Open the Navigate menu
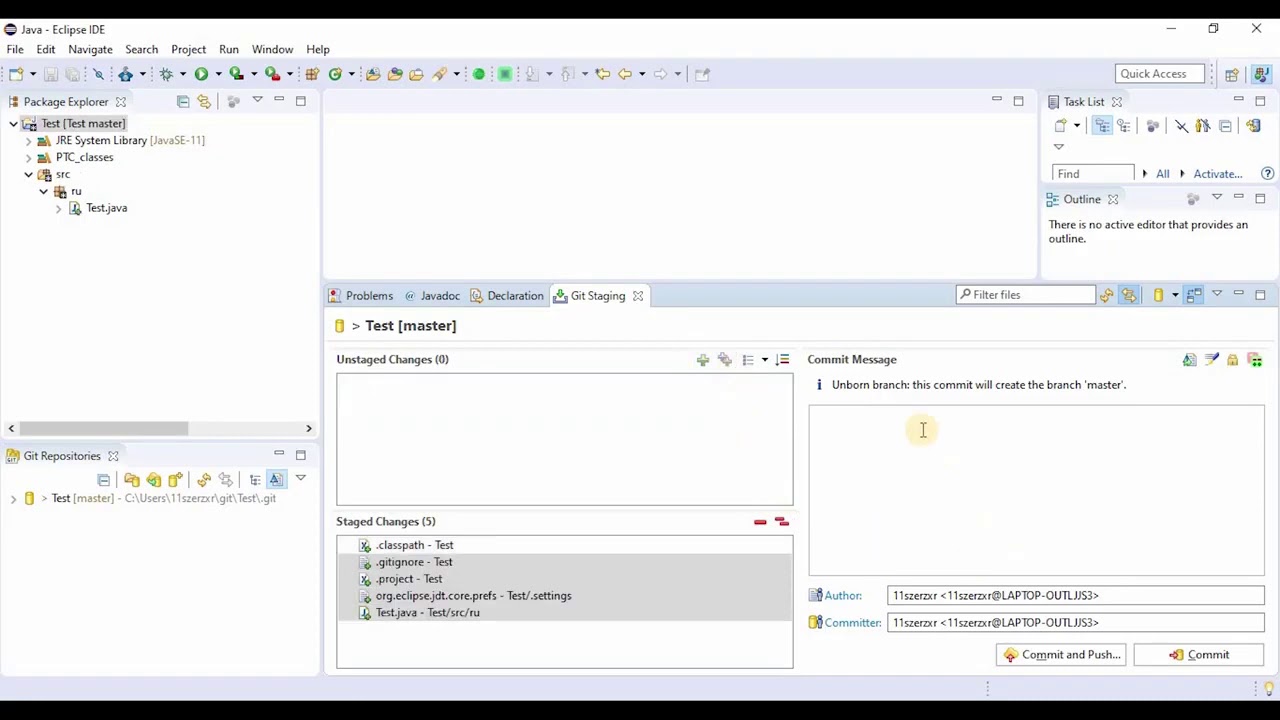 tap(90, 49)
